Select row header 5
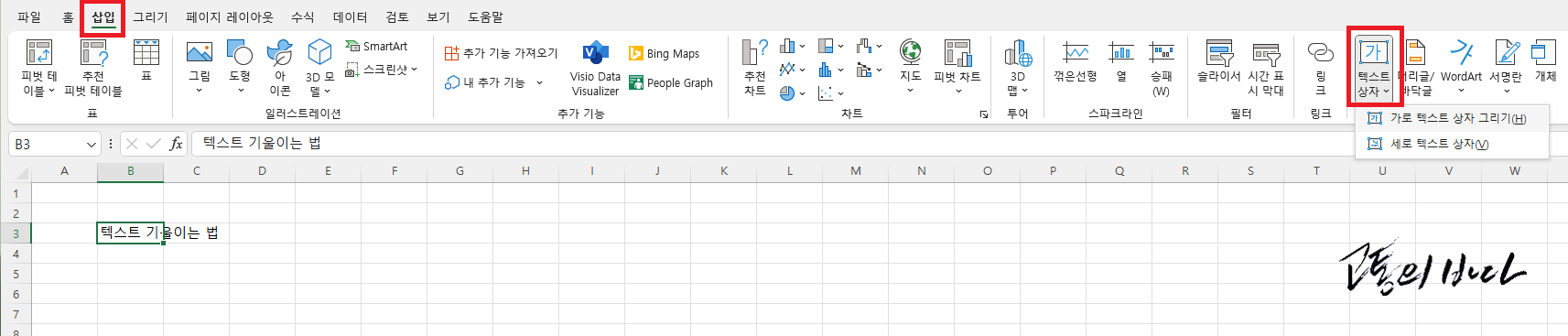Image resolution: width=1568 pixels, height=336 pixels. 16,274
